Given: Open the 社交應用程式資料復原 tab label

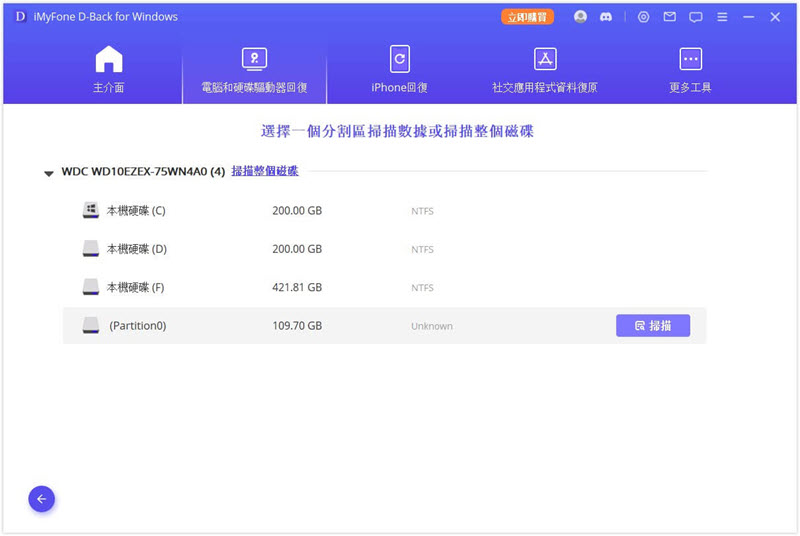Looking at the screenshot, I should click(x=545, y=88).
